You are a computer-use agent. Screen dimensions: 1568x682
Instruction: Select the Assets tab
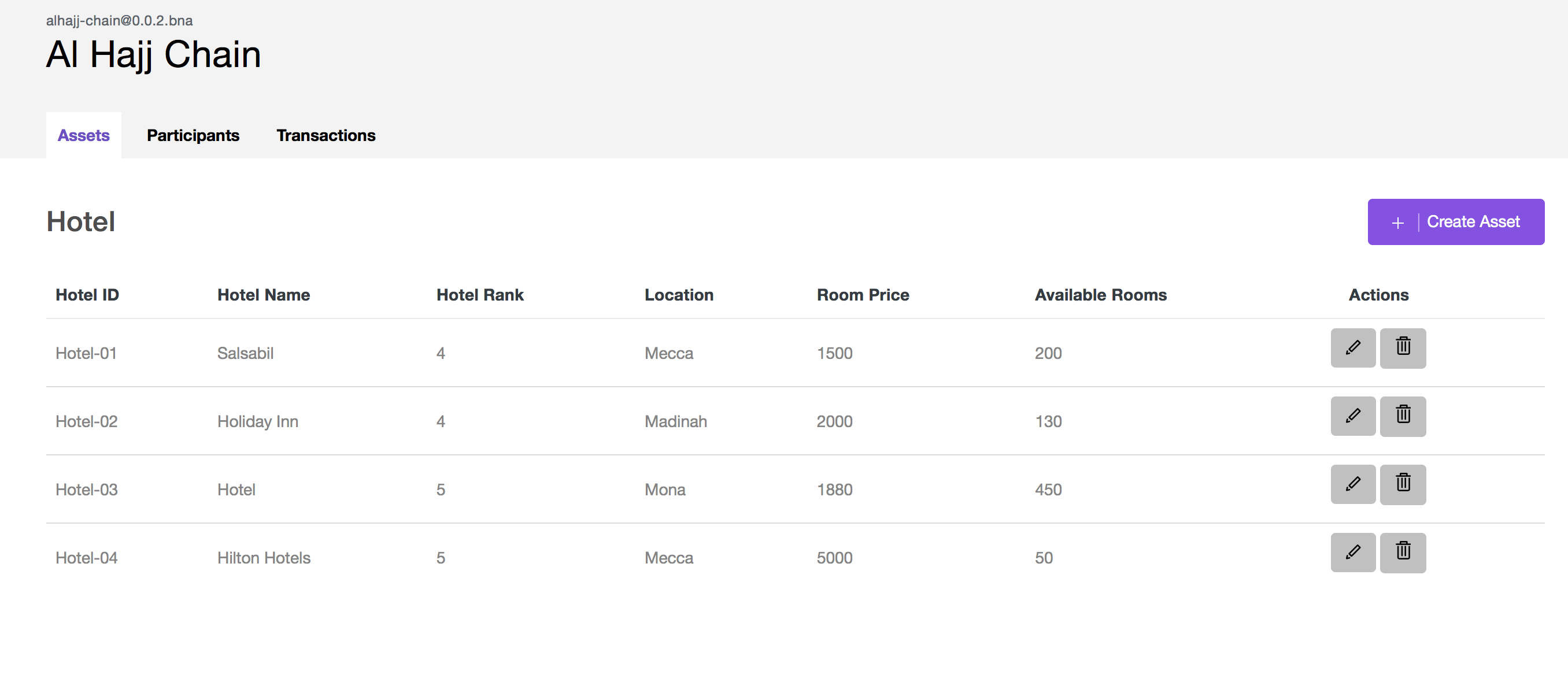tap(83, 135)
